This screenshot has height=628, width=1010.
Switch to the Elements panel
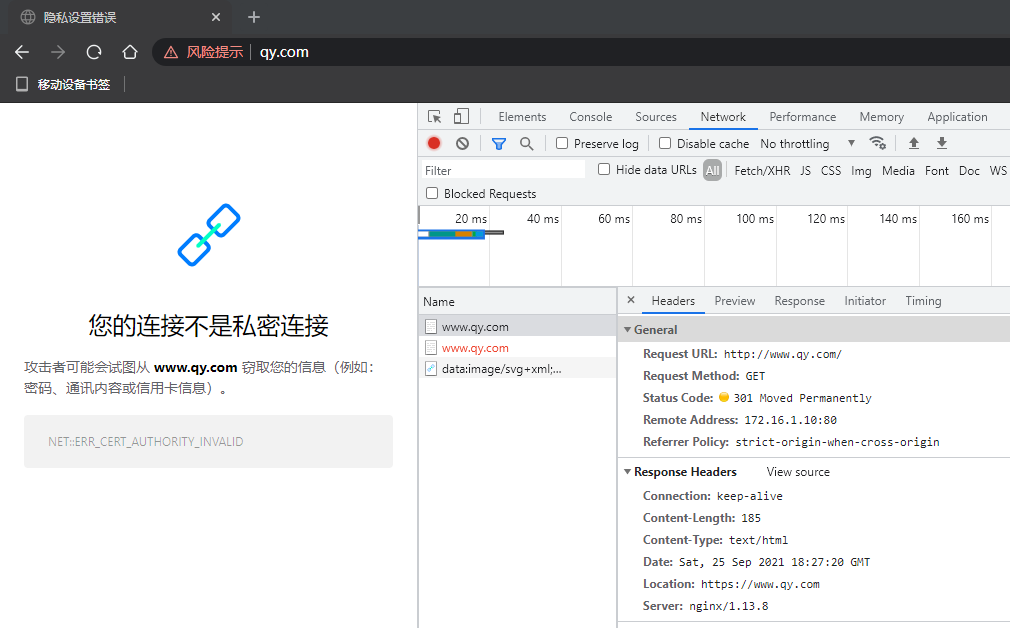[x=522, y=117]
